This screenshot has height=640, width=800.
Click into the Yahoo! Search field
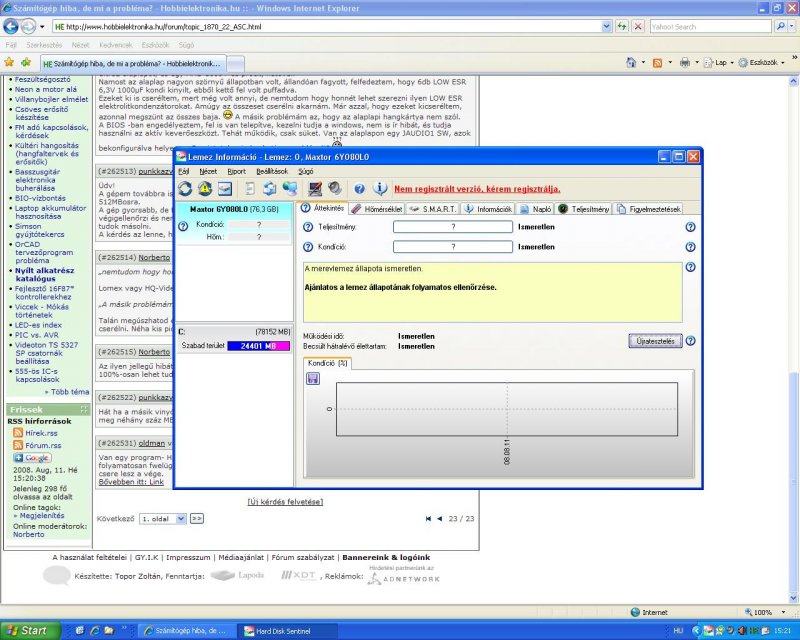pyautogui.click(x=710, y=27)
